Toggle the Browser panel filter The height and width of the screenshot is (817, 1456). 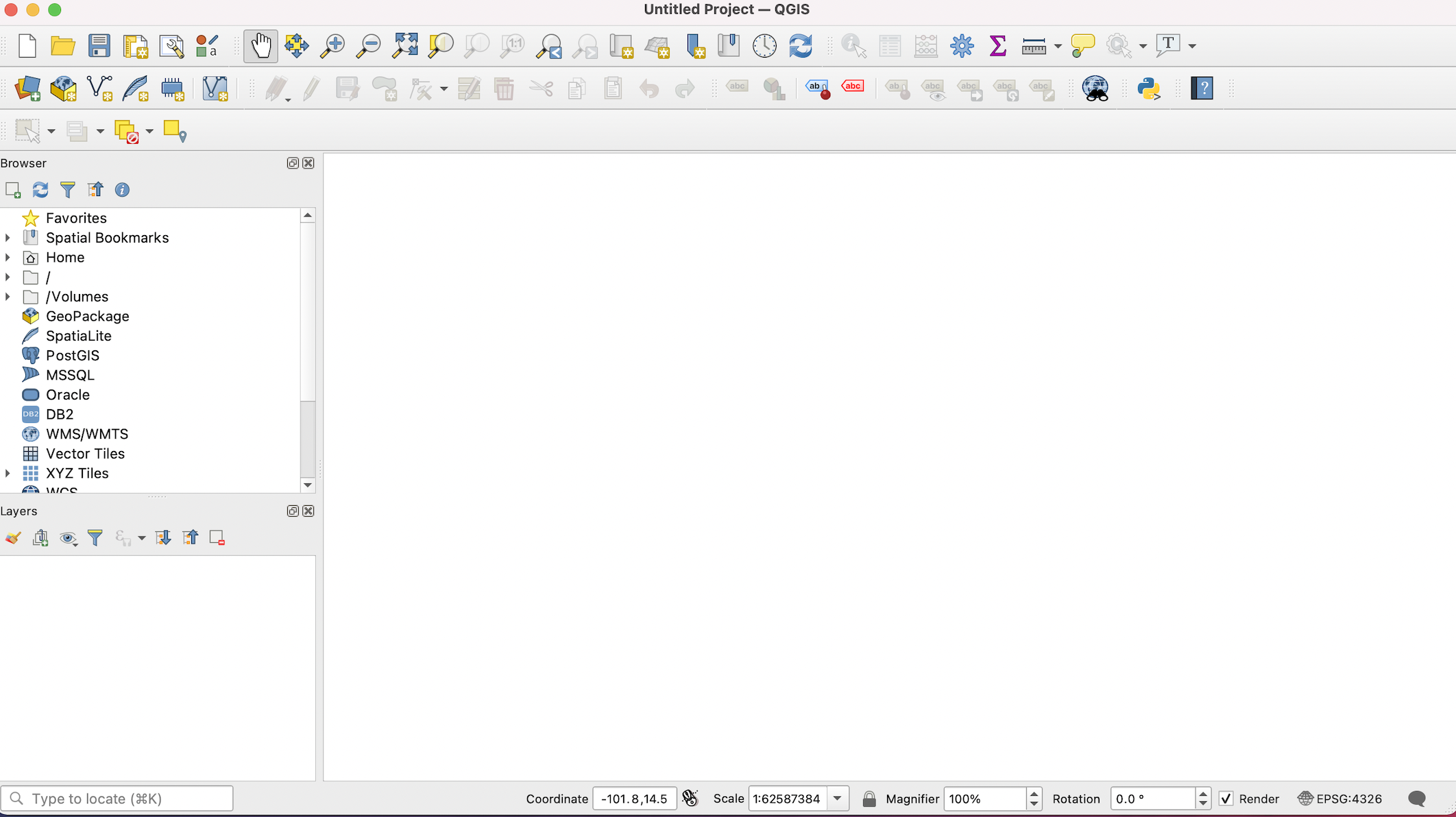click(68, 189)
